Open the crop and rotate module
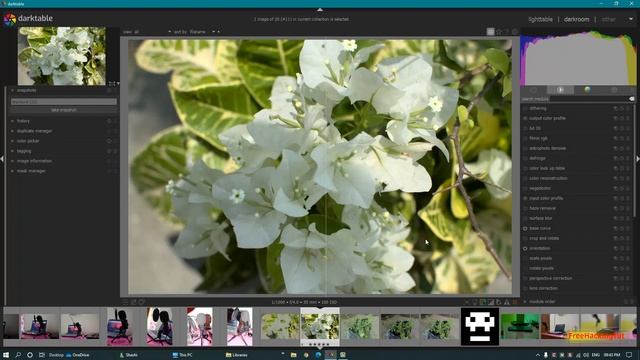Image resolution: width=640 pixels, height=360 pixels. (544, 238)
